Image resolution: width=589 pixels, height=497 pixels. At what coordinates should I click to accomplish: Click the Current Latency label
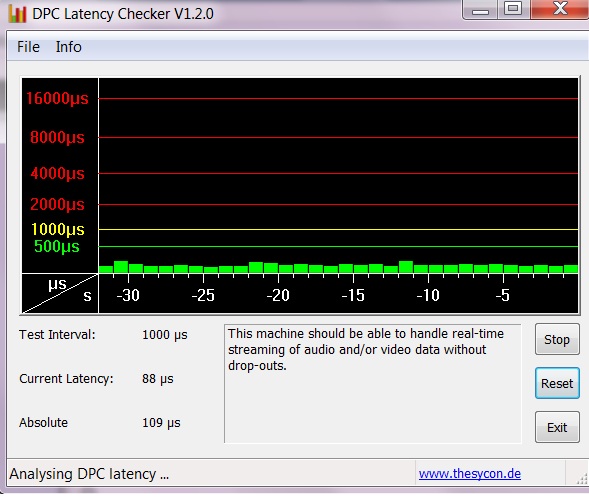coord(66,378)
